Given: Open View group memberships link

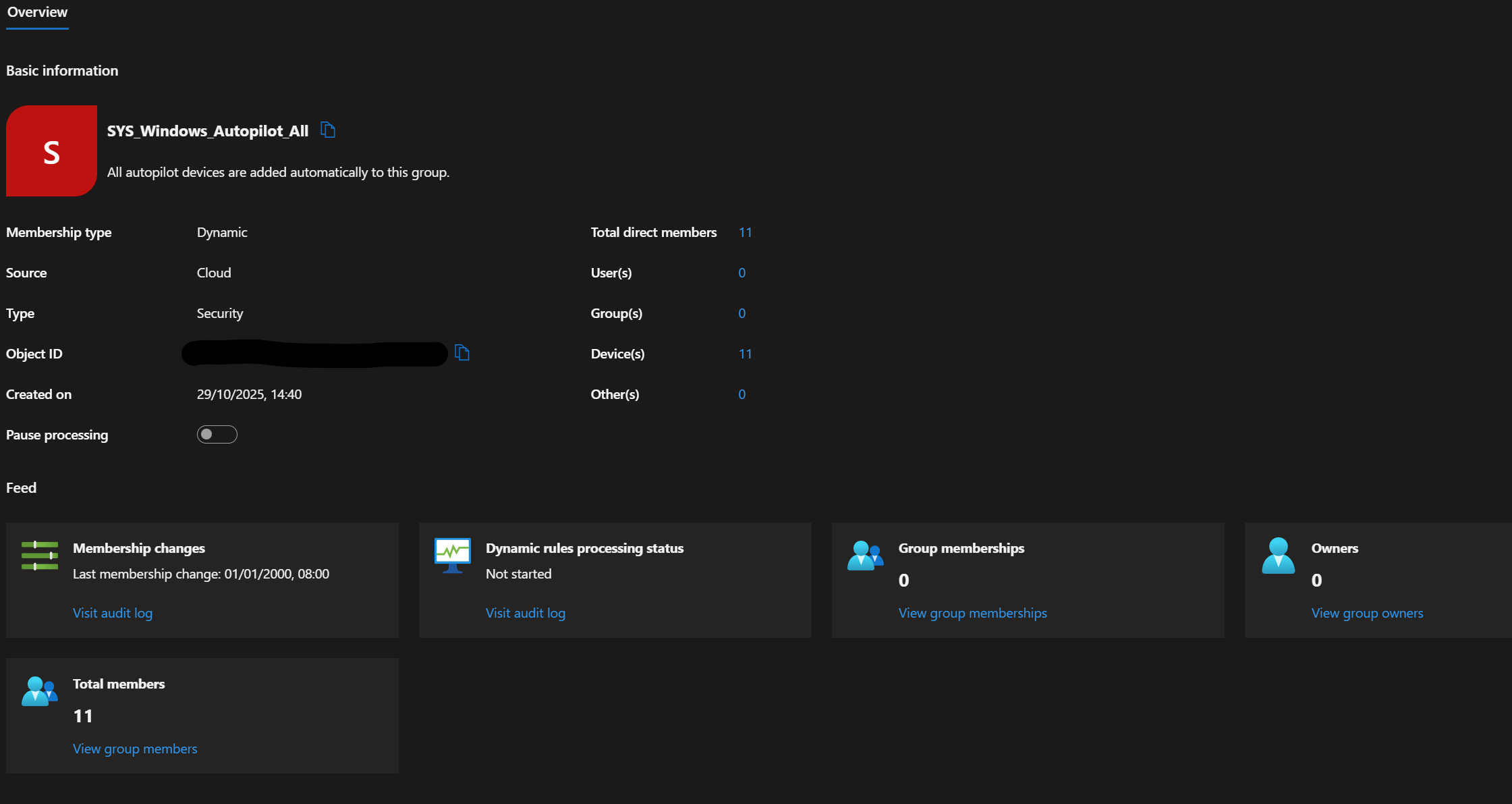Looking at the screenshot, I should [x=972, y=613].
